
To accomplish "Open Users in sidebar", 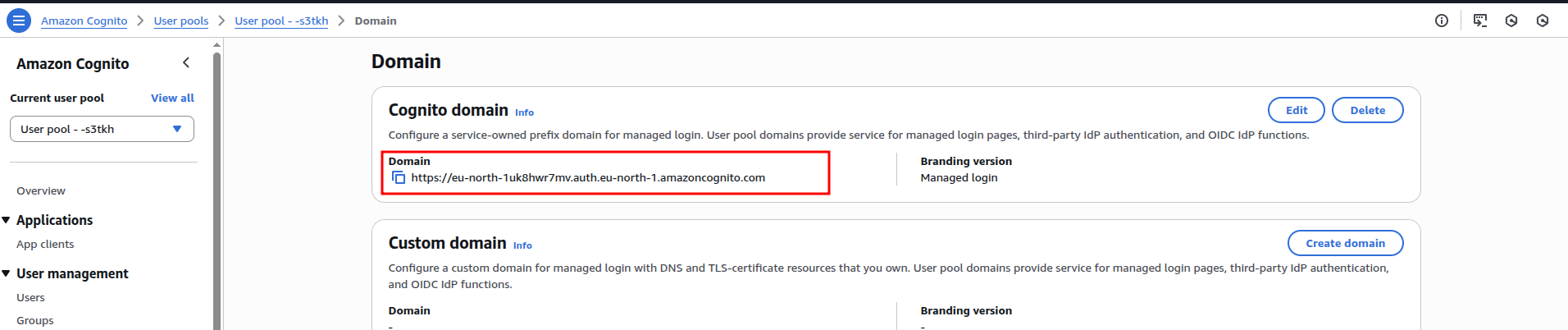I will point(30,297).
